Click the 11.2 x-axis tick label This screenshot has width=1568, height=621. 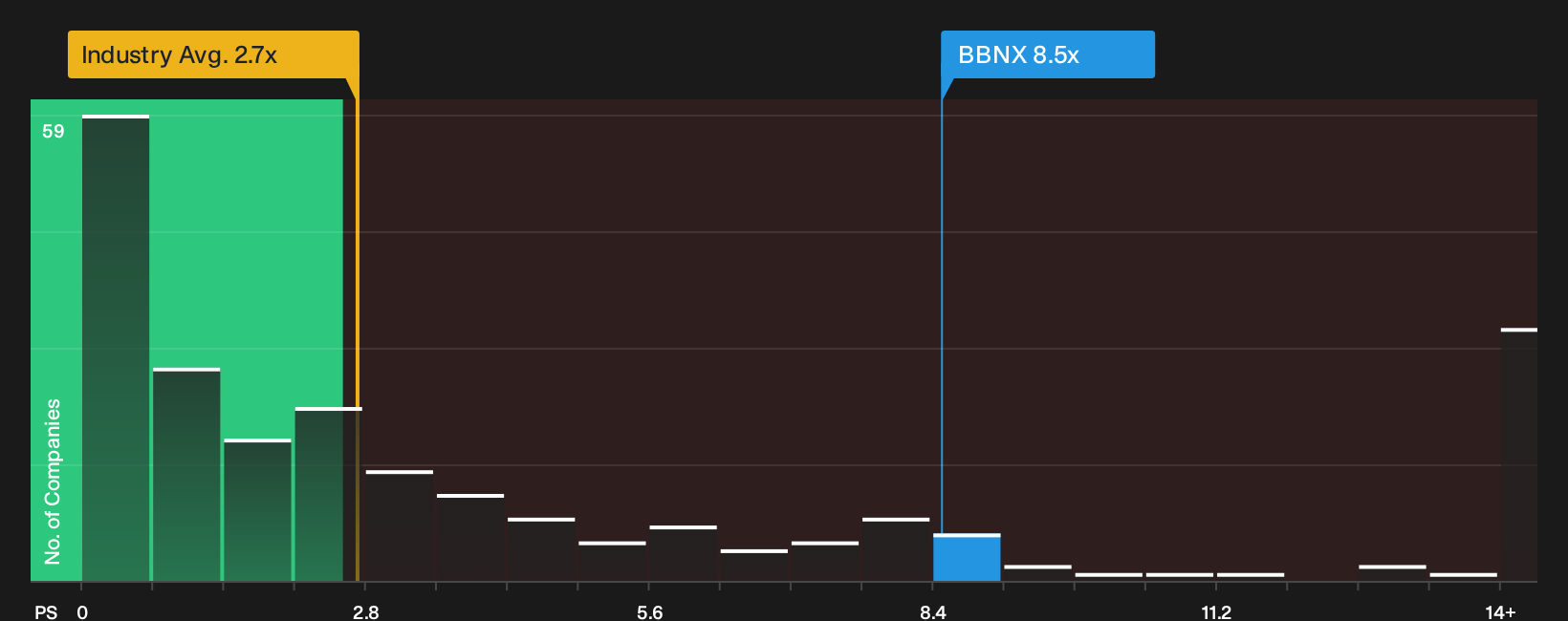point(1216,612)
